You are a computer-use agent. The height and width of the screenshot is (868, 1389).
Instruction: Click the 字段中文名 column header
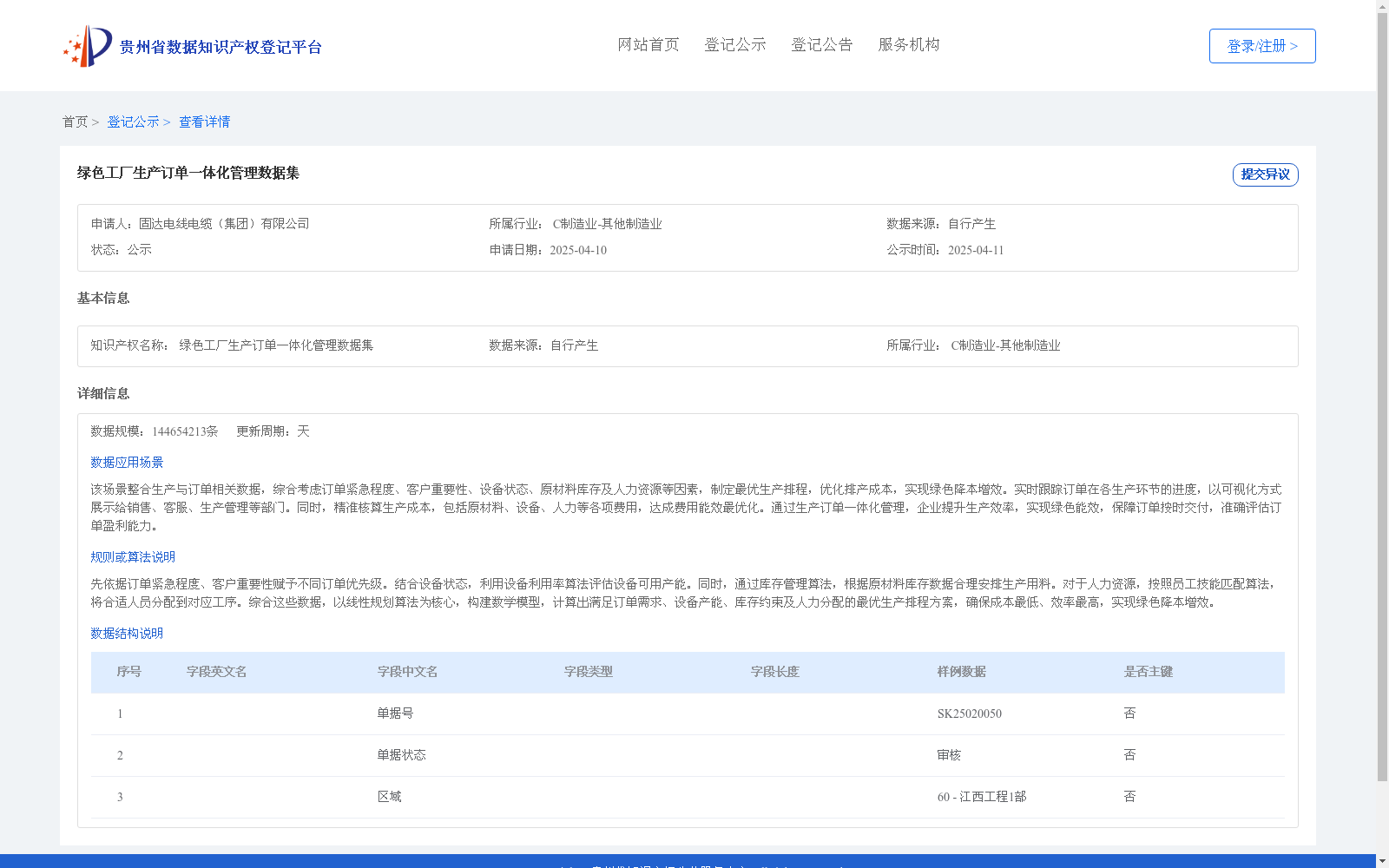pos(408,672)
